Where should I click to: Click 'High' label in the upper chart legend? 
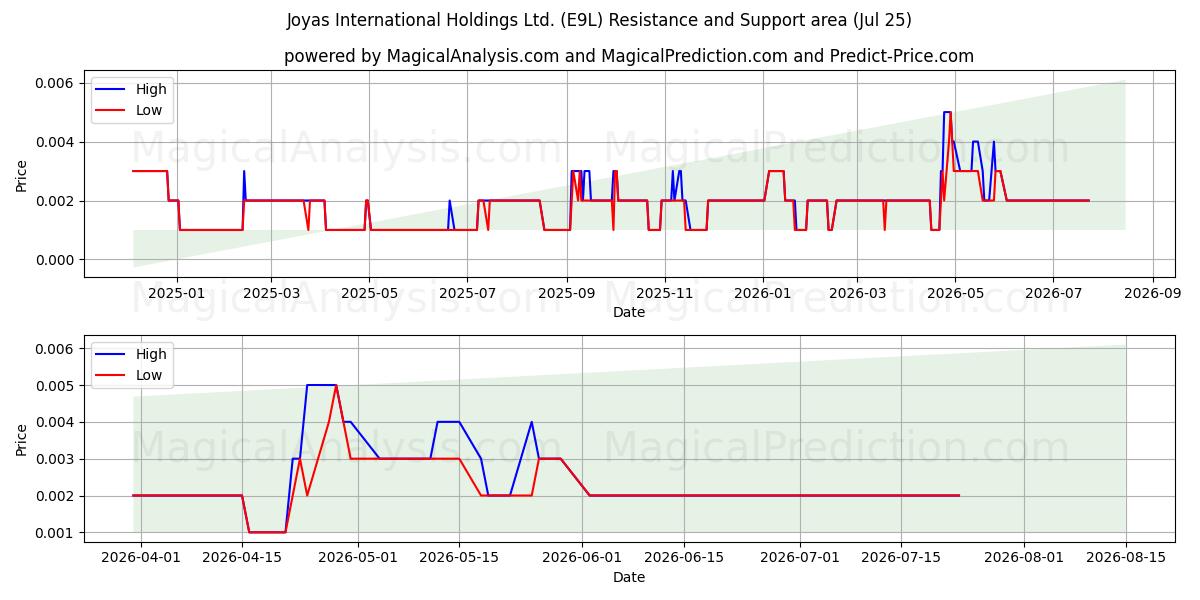(151, 90)
